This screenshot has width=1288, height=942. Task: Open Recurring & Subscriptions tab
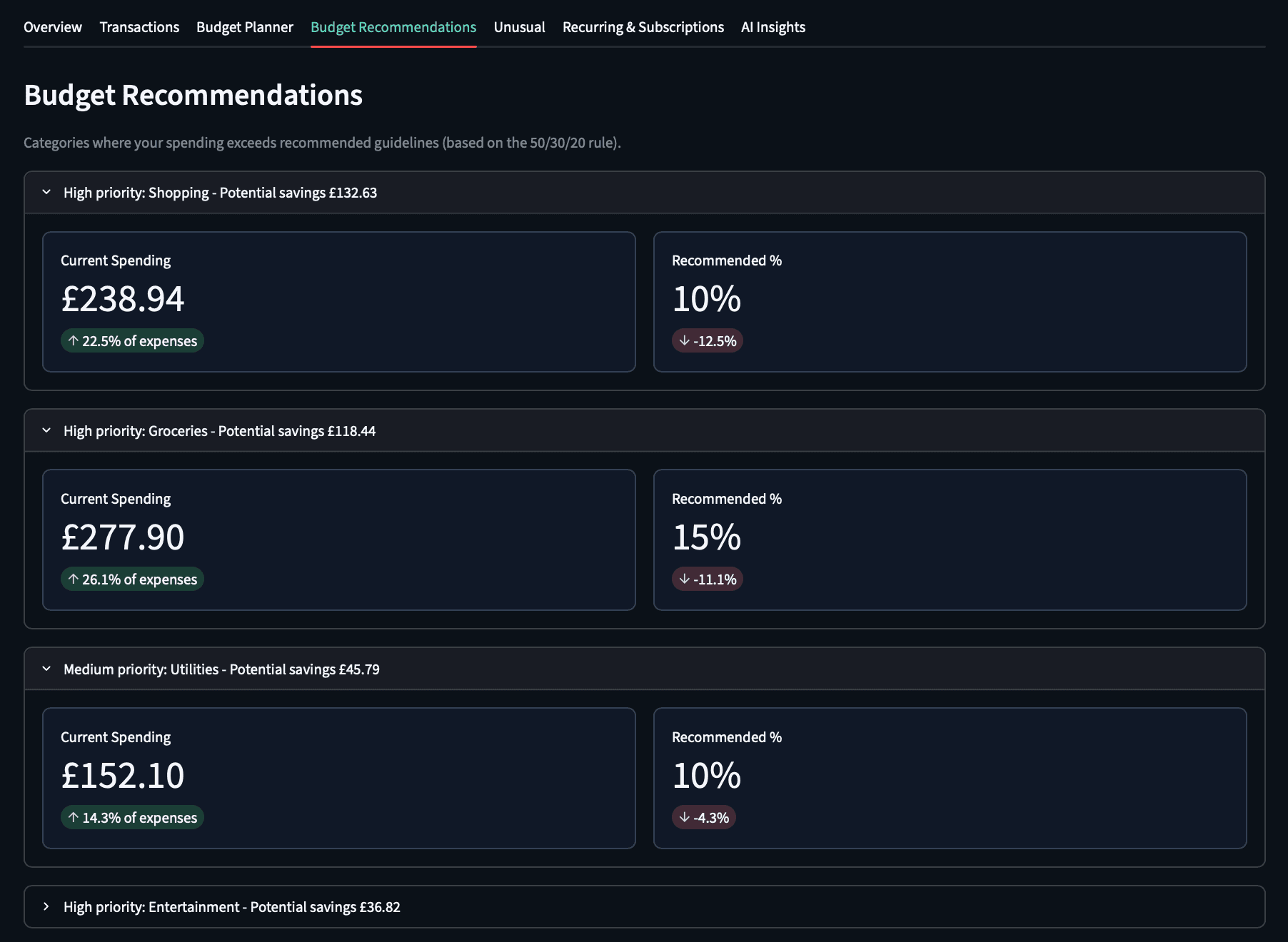(x=643, y=27)
